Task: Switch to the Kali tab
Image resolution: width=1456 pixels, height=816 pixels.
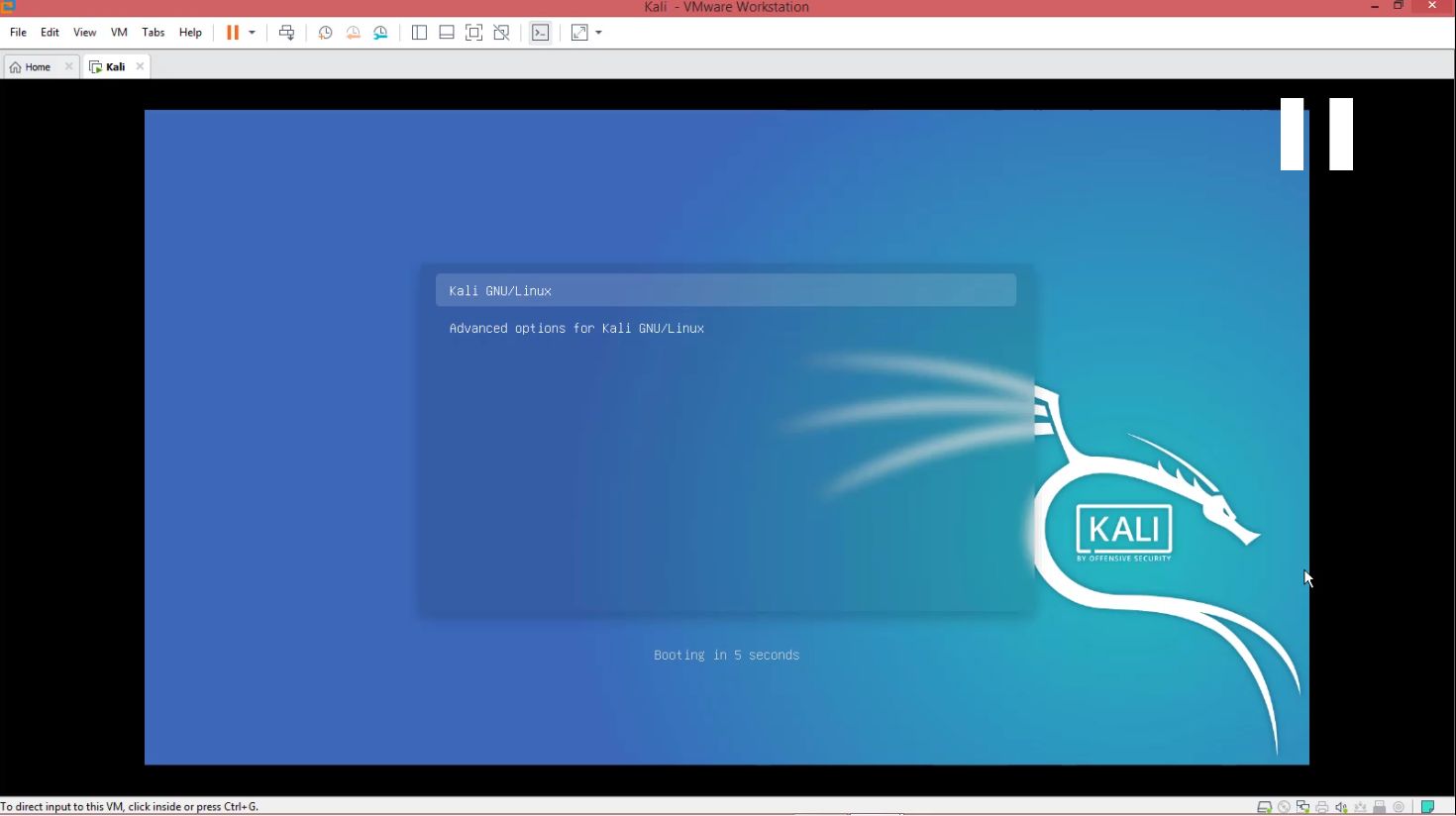Action: pyautogui.click(x=115, y=66)
